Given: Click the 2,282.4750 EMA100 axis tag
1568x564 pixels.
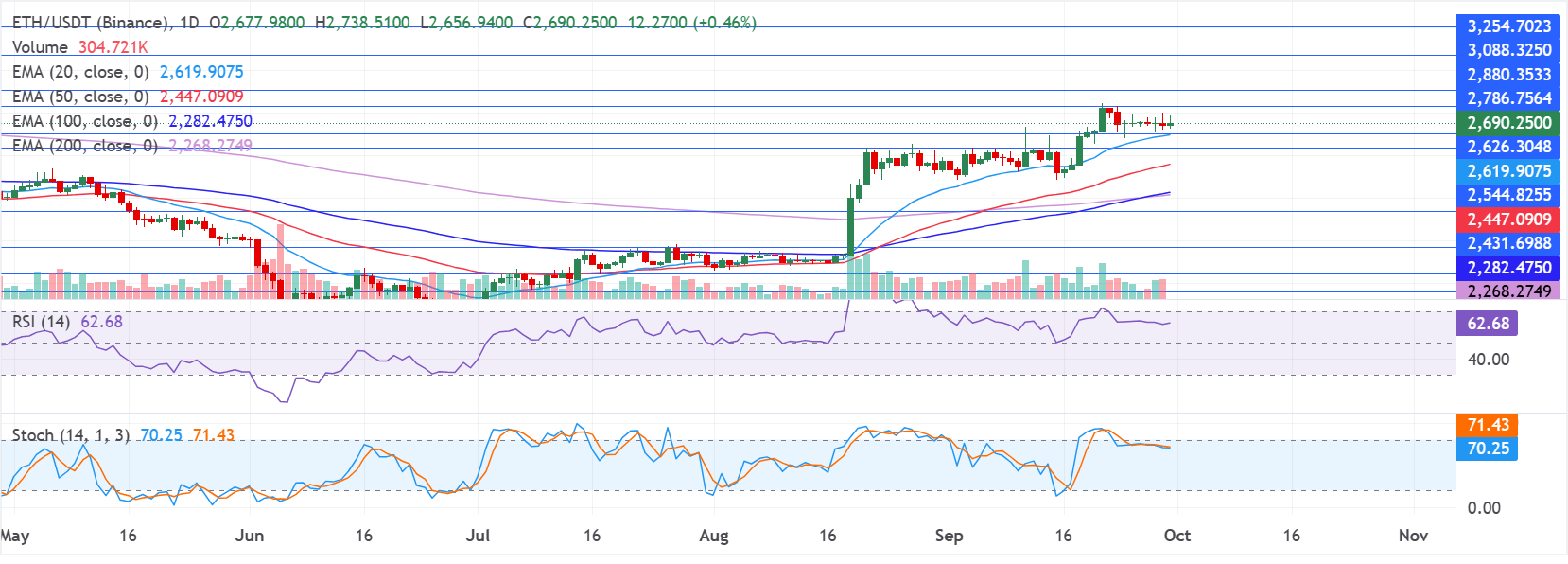Looking at the screenshot, I should (x=1508, y=268).
